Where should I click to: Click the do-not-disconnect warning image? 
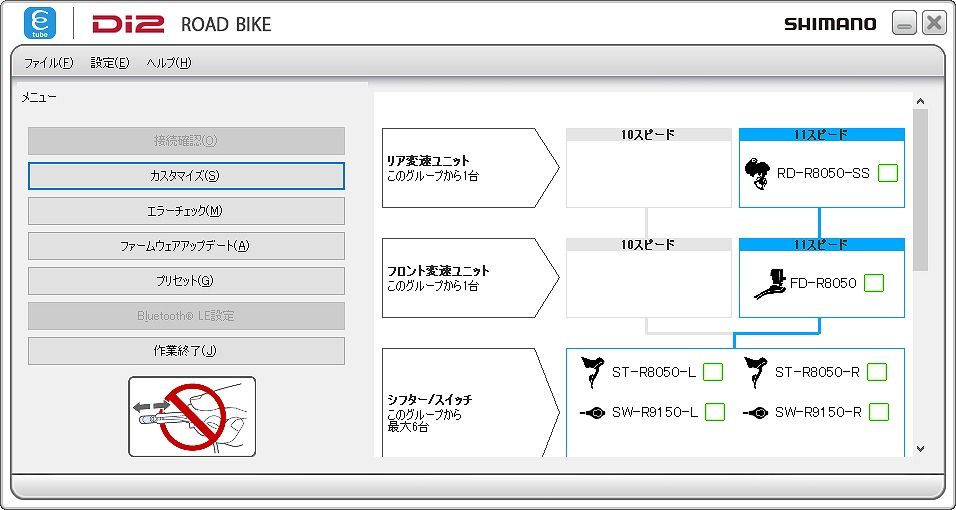coord(192,417)
